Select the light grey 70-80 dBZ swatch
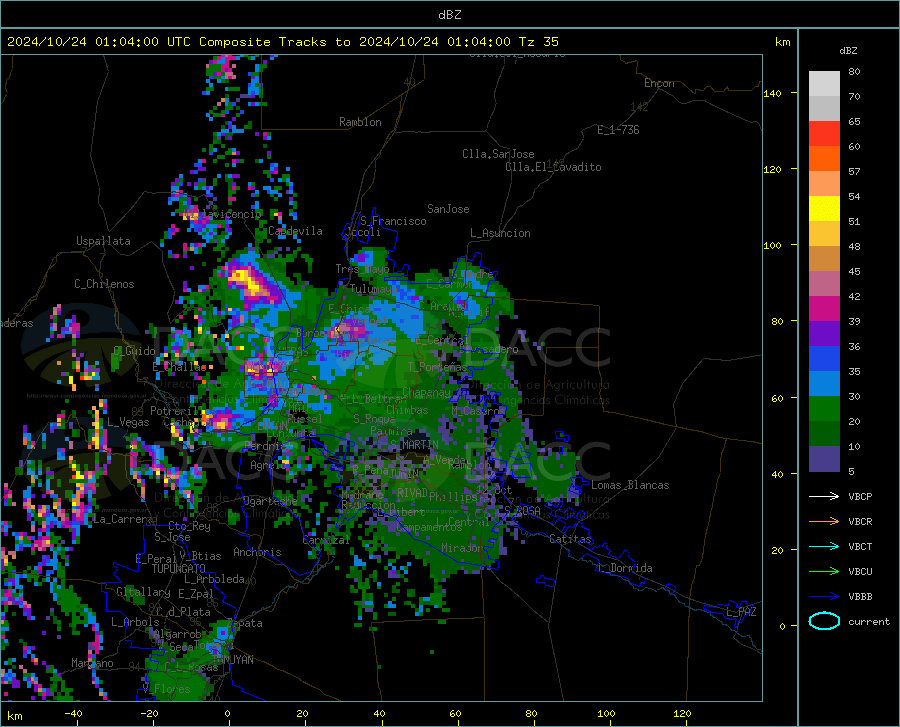The height and width of the screenshot is (727, 900). pyautogui.click(x=824, y=84)
